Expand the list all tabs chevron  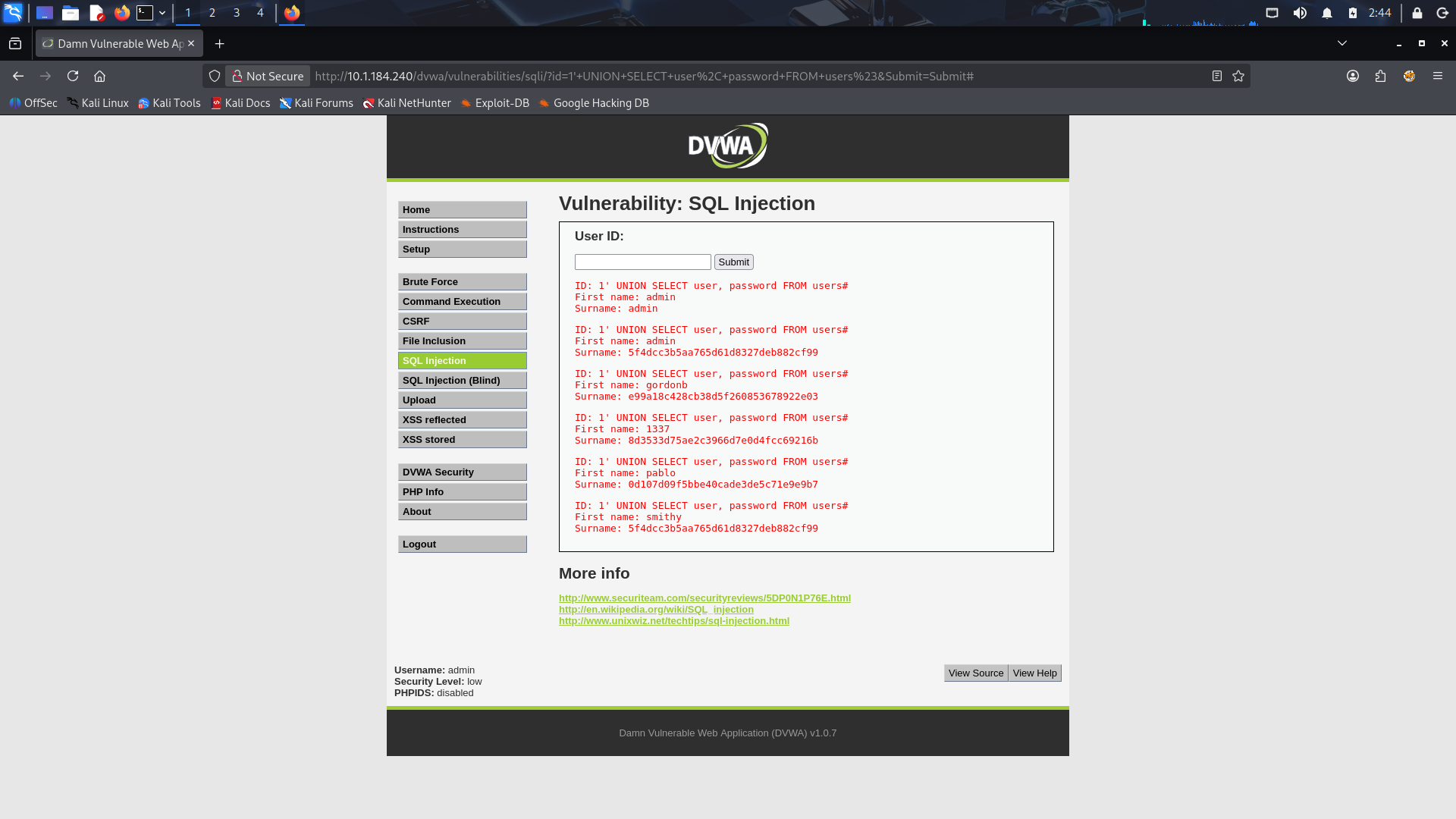(x=1342, y=43)
